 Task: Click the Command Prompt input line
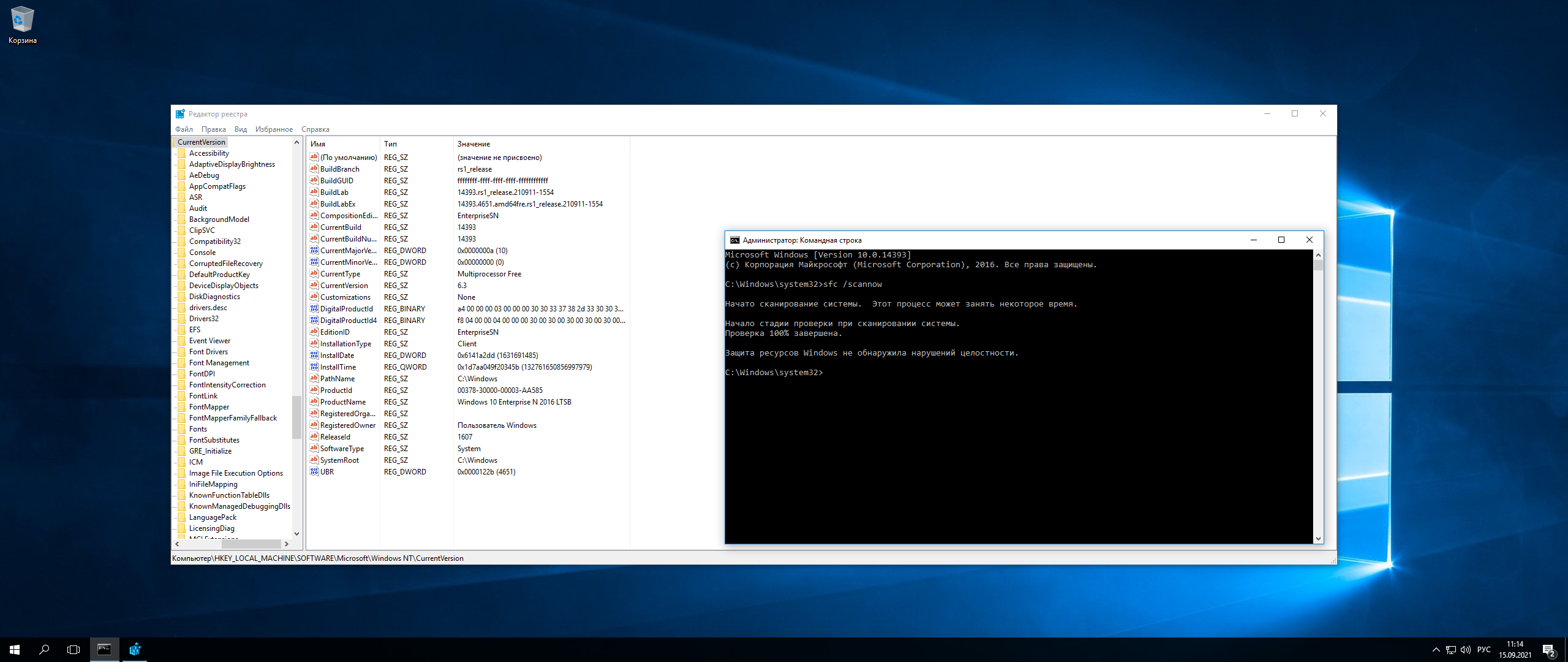[774, 373]
